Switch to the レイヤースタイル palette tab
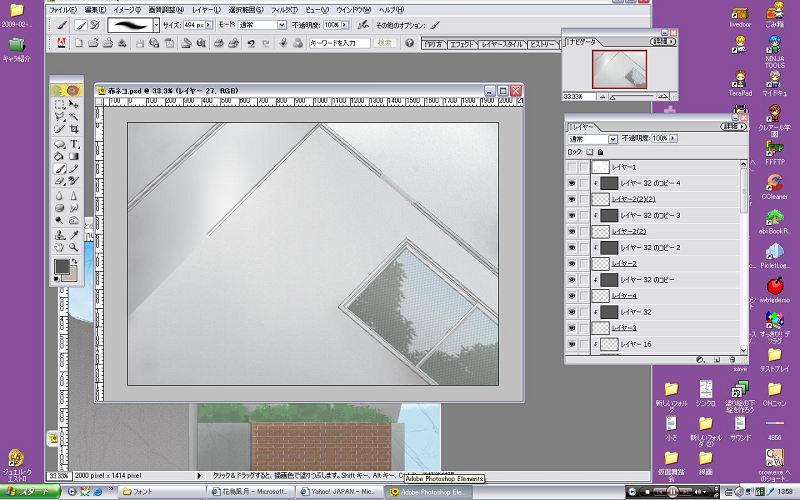This screenshot has width=800, height=500. coord(502,44)
